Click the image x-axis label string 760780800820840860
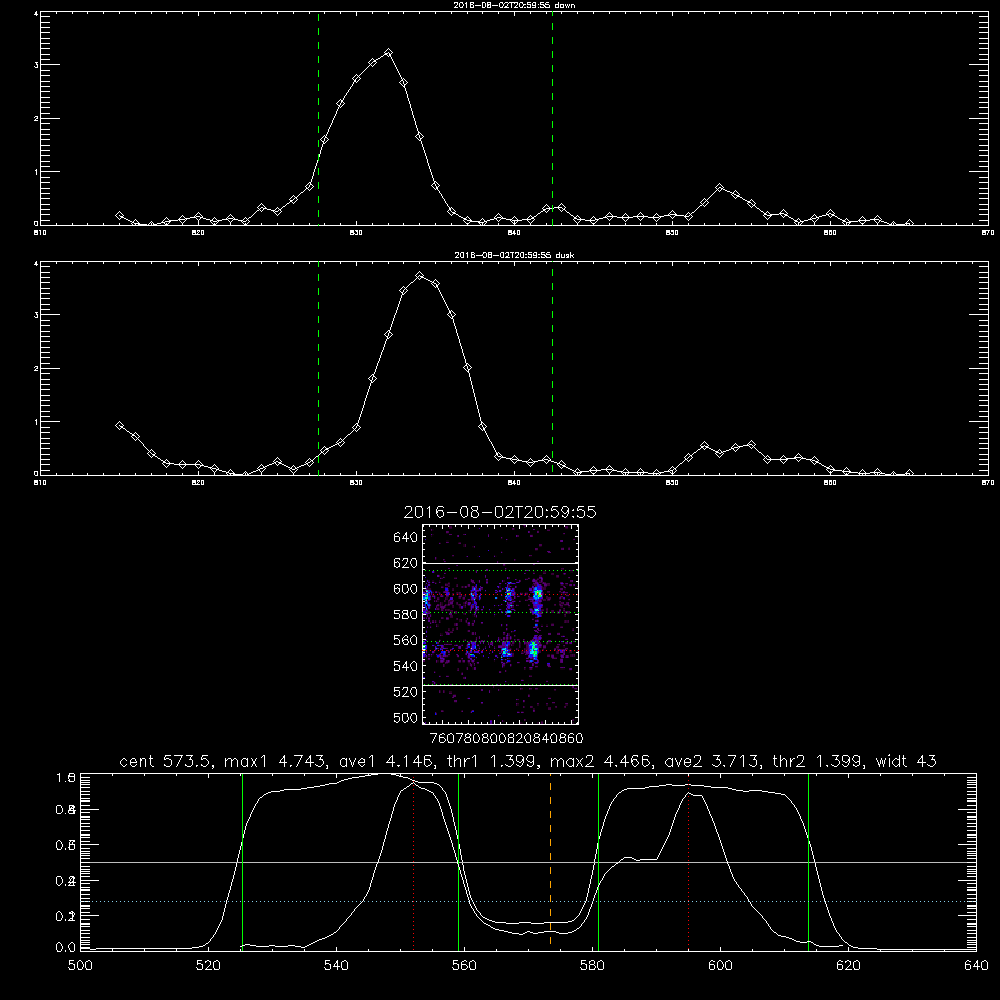 click(506, 738)
